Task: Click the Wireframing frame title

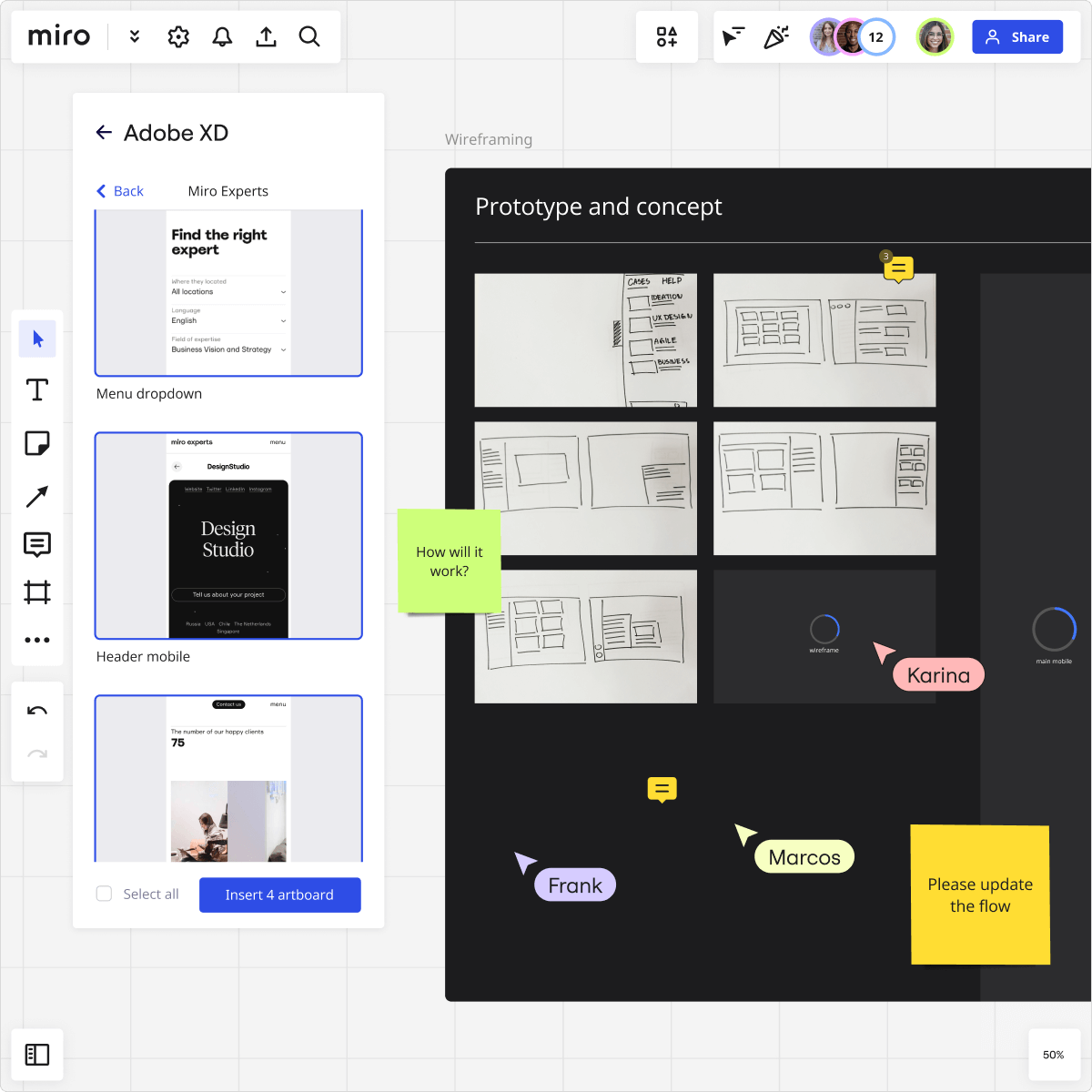Action: coord(489,139)
